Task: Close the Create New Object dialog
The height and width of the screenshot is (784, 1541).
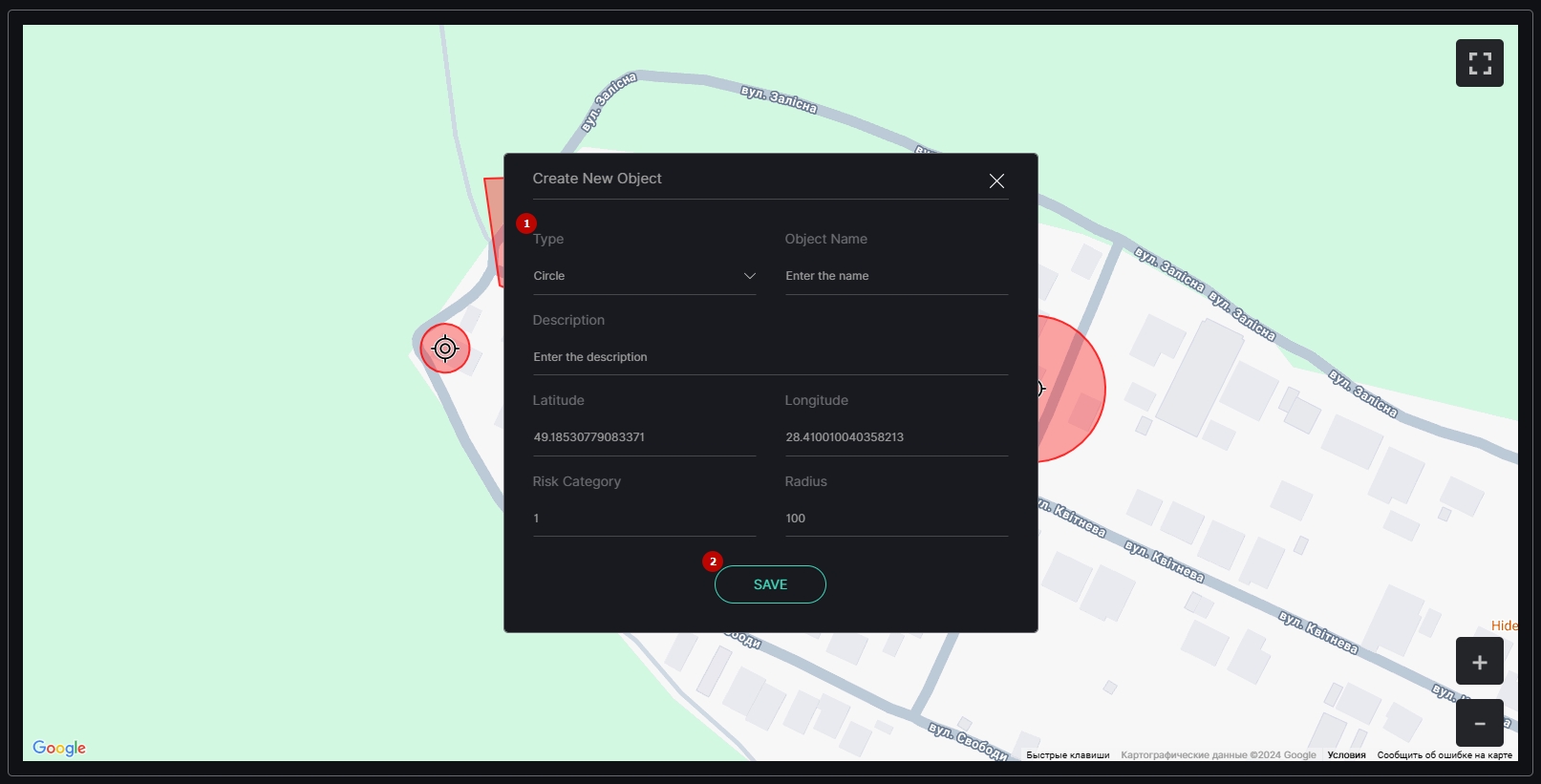Action: click(x=996, y=180)
